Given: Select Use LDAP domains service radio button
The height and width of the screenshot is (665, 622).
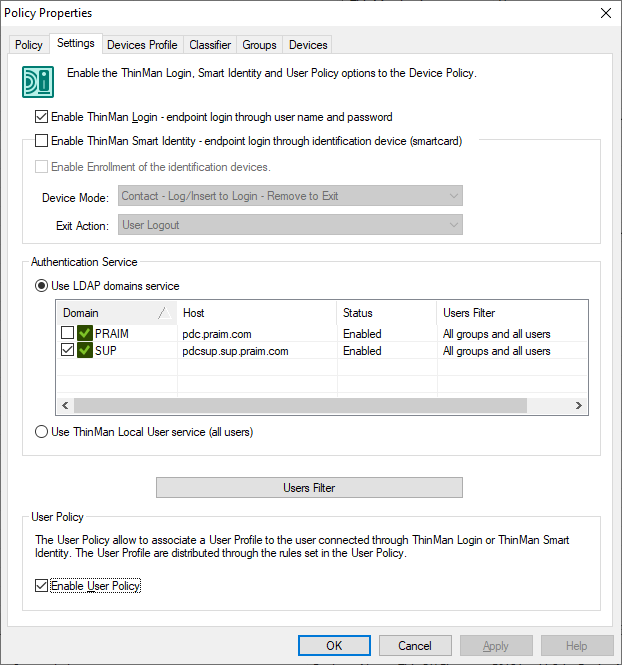Looking at the screenshot, I should point(41,286).
